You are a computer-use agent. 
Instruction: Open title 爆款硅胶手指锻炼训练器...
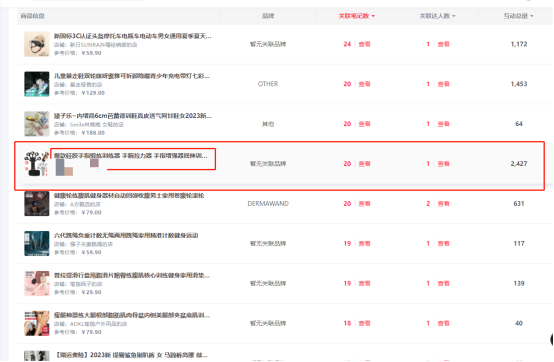click(131, 156)
